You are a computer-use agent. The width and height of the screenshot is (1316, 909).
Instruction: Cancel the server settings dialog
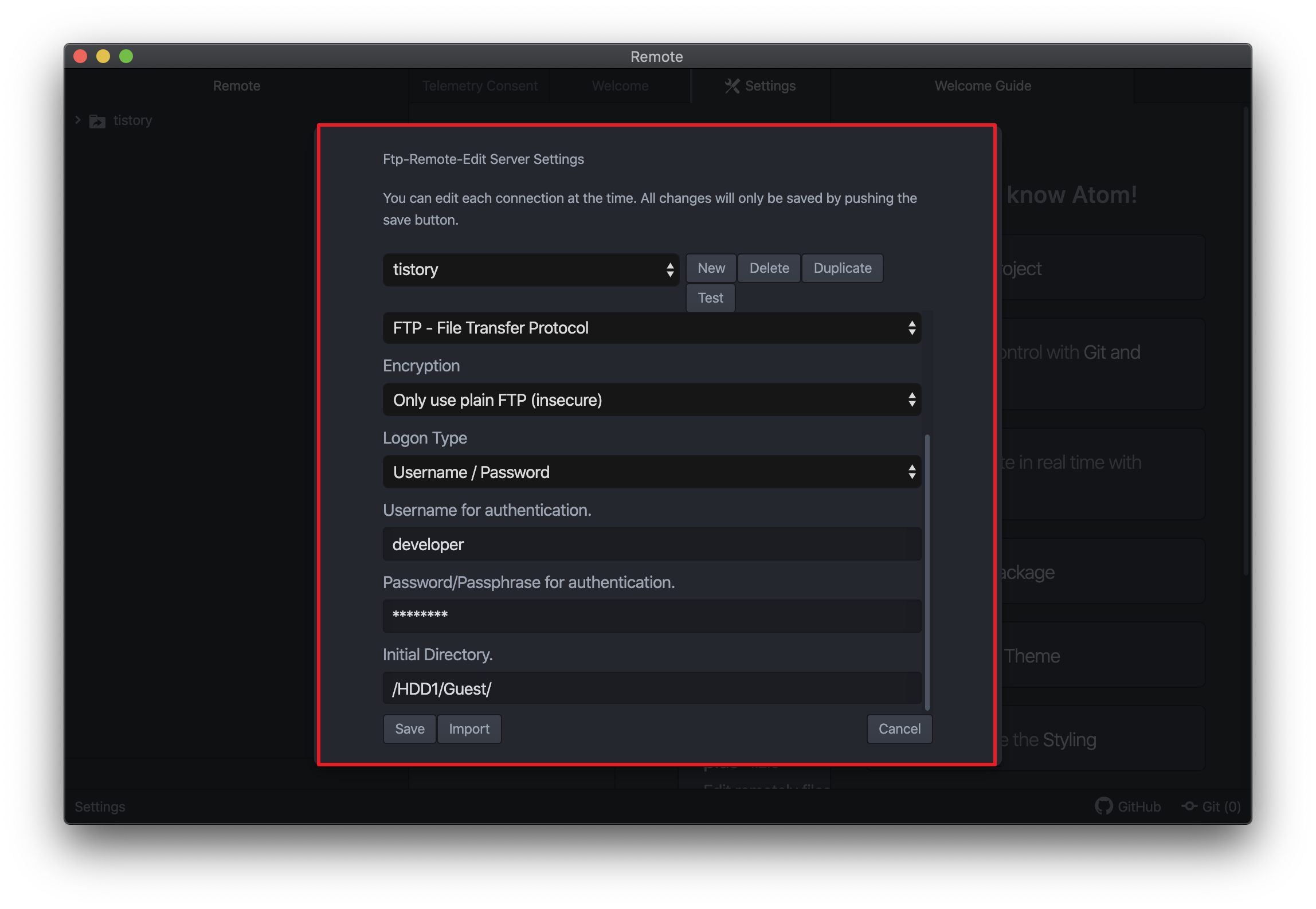pyautogui.click(x=899, y=729)
